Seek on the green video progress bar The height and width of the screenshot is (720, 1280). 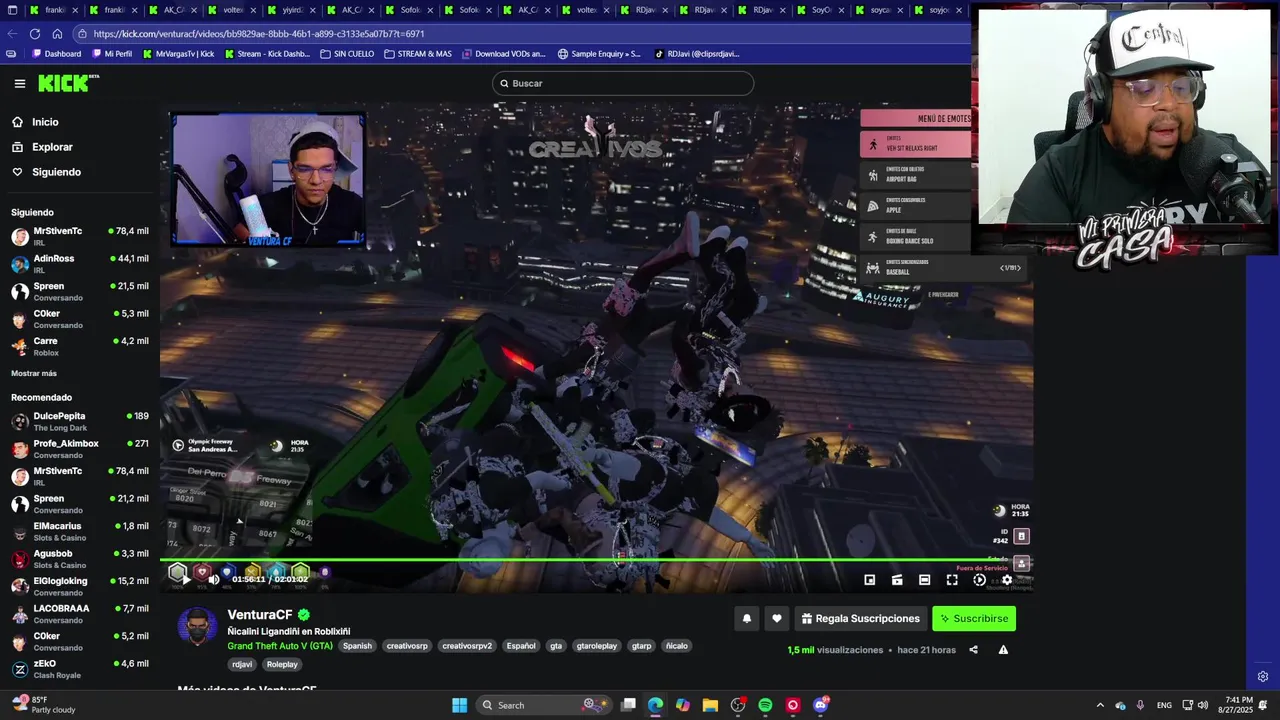click(x=596, y=560)
